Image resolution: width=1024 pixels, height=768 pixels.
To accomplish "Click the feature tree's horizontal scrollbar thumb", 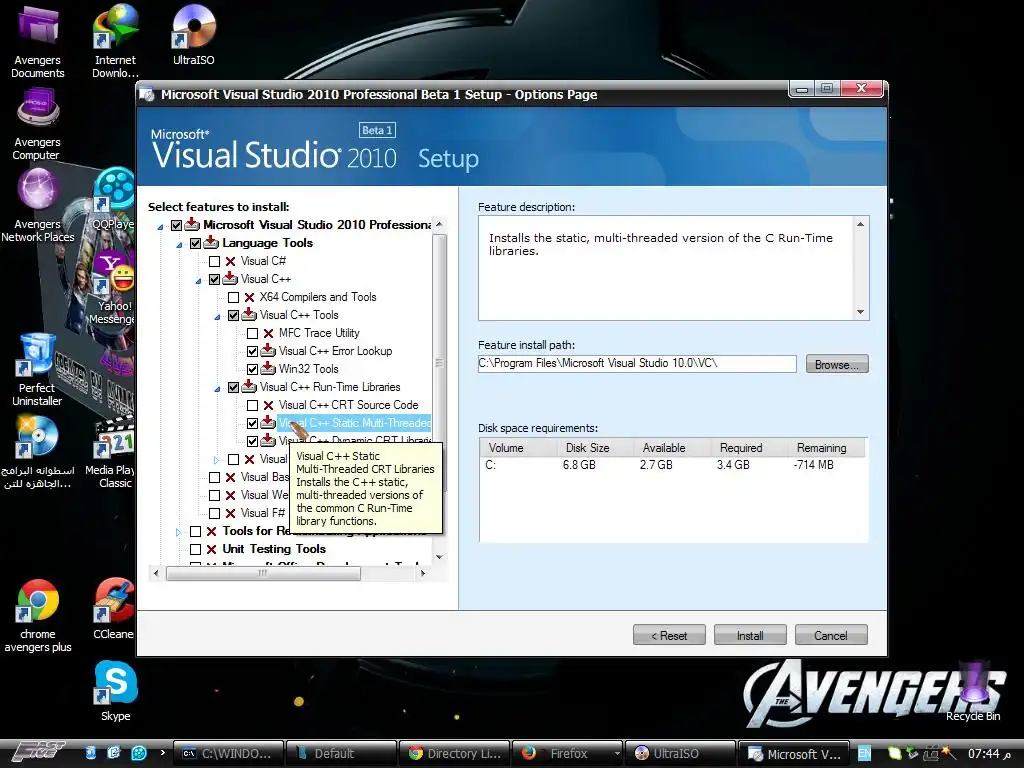I will click(x=263, y=573).
